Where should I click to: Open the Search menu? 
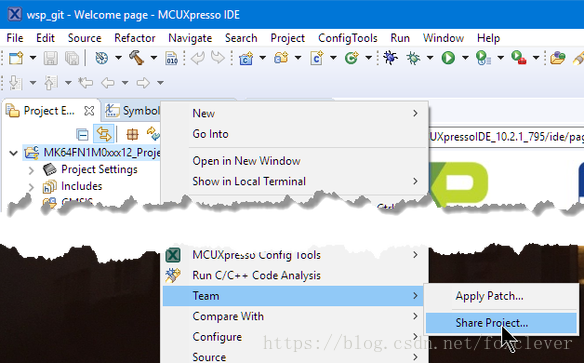(x=241, y=38)
